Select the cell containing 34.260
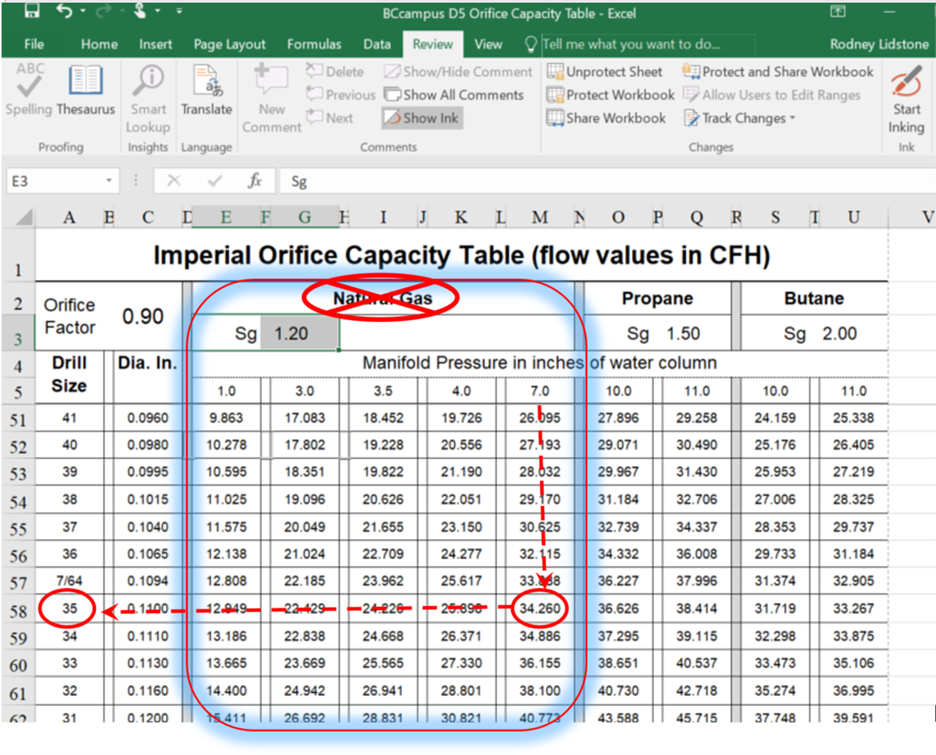936x755 pixels. [542, 608]
